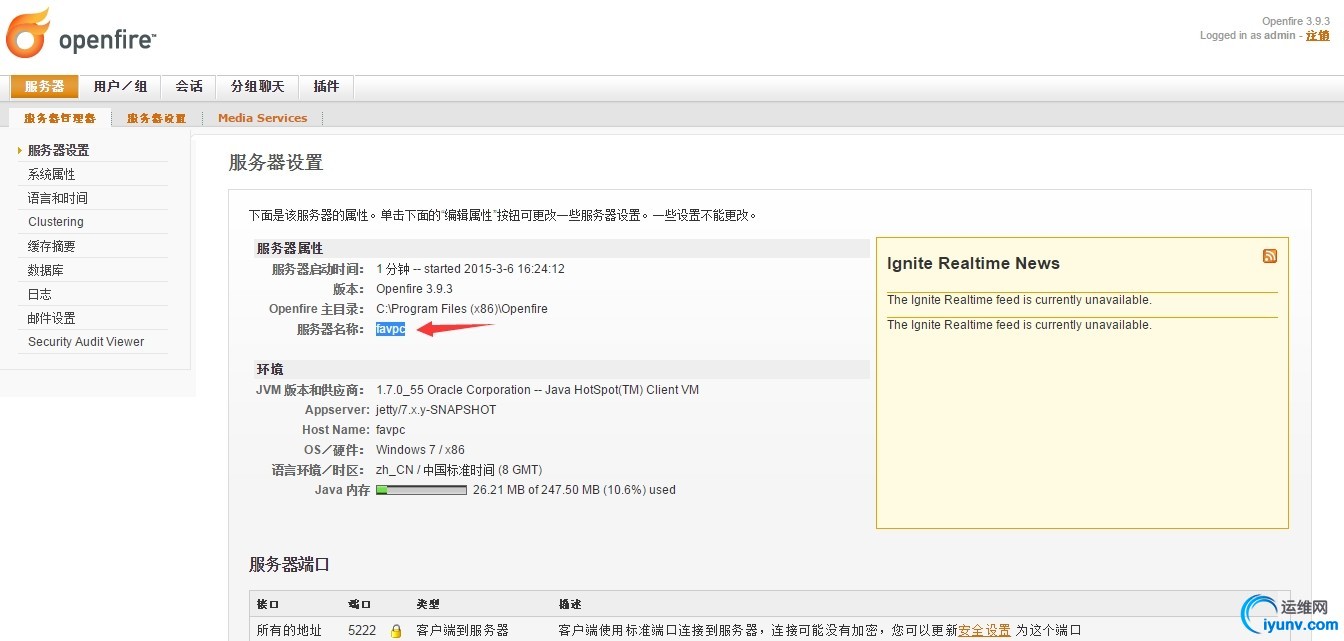
Task: Click the JVM version 1.7.0_55 value
Action: pyautogui.click(x=537, y=390)
